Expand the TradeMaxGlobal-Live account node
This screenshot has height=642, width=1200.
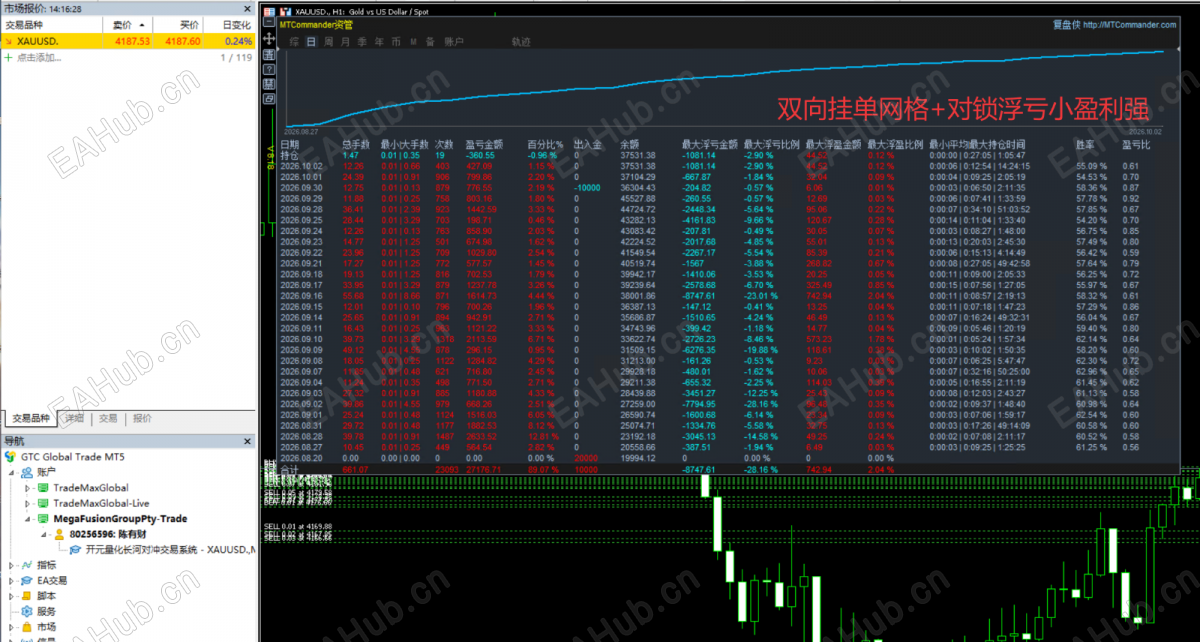click(28, 503)
